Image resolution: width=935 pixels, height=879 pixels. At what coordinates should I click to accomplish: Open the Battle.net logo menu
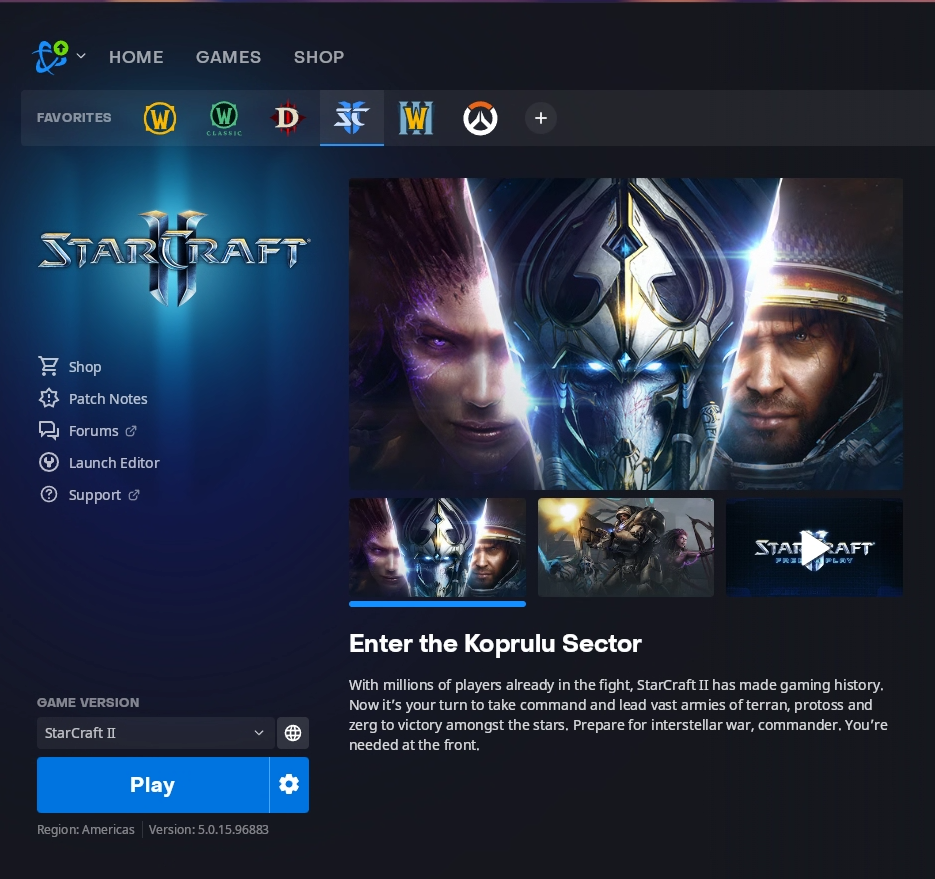[x=51, y=57]
